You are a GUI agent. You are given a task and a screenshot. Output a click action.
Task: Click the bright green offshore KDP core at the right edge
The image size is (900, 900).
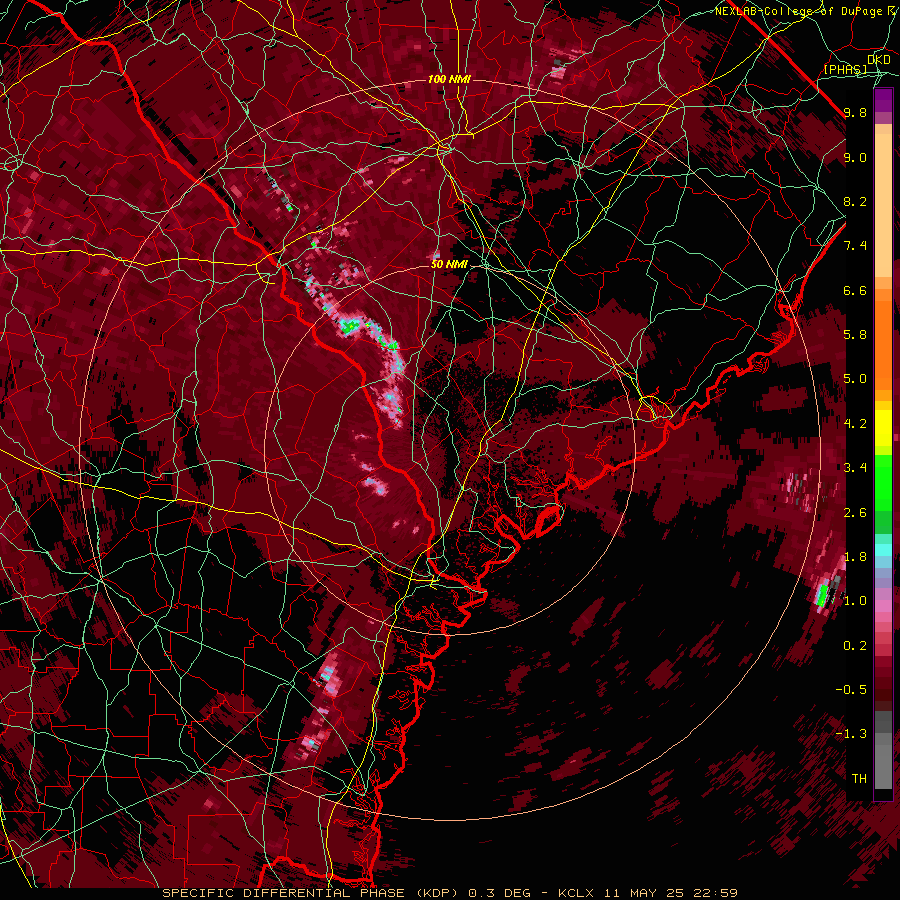tap(823, 594)
